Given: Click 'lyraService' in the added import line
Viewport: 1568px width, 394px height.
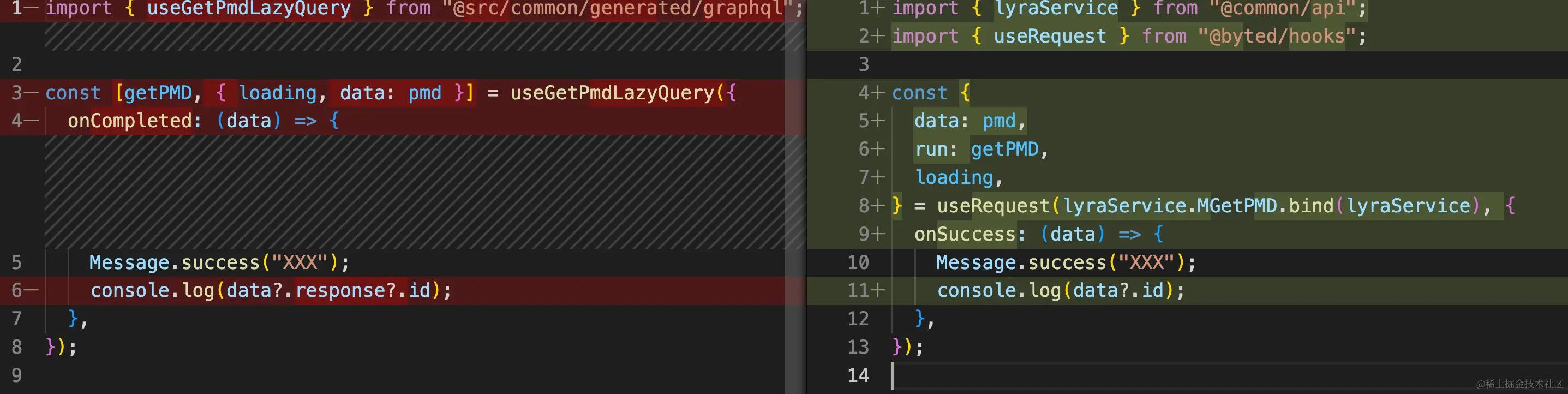Looking at the screenshot, I should pos(1056,9).
